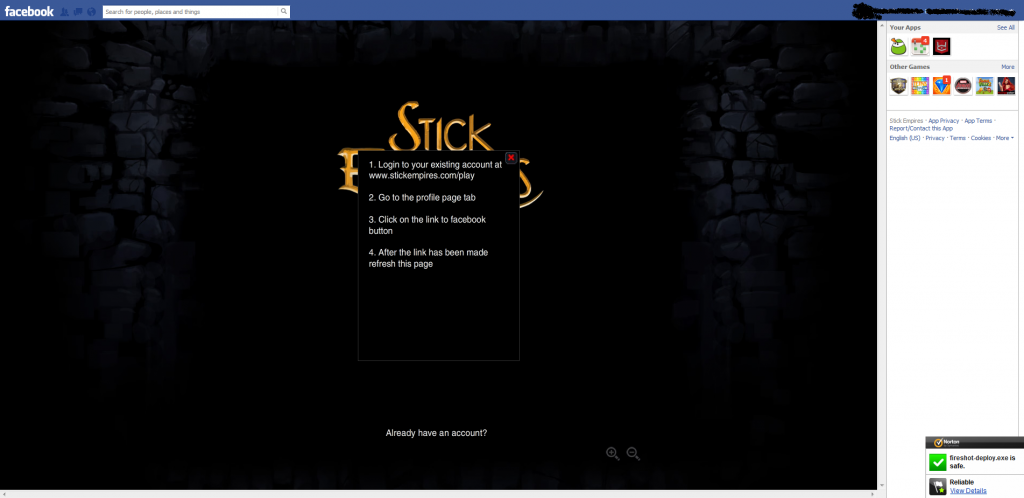The image size is (1024, 498).
Task: Zoom out the game view
Action: 633,454
